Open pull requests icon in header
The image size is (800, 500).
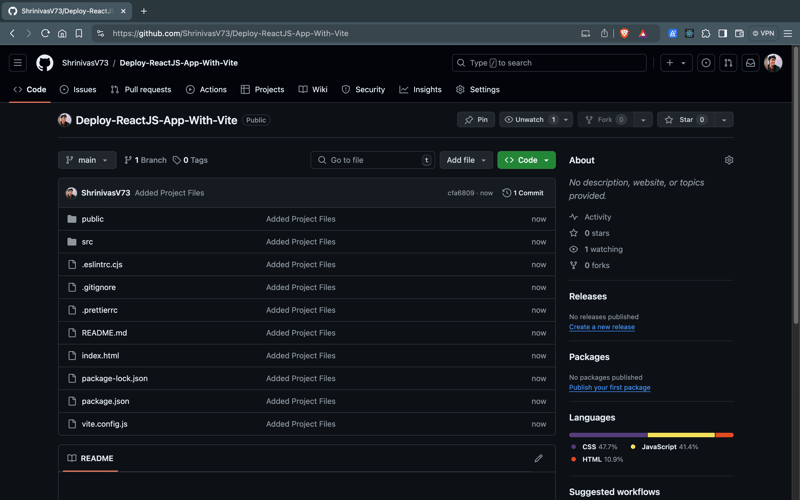point(728,63)
